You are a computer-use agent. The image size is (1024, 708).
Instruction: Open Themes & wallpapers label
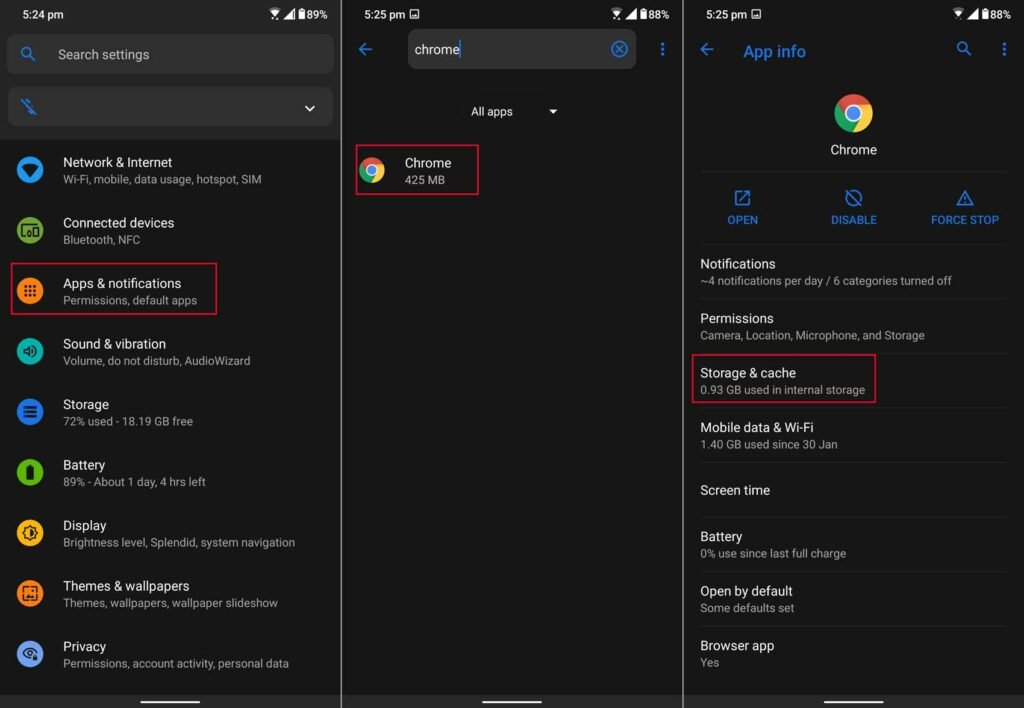pos(126,586)
